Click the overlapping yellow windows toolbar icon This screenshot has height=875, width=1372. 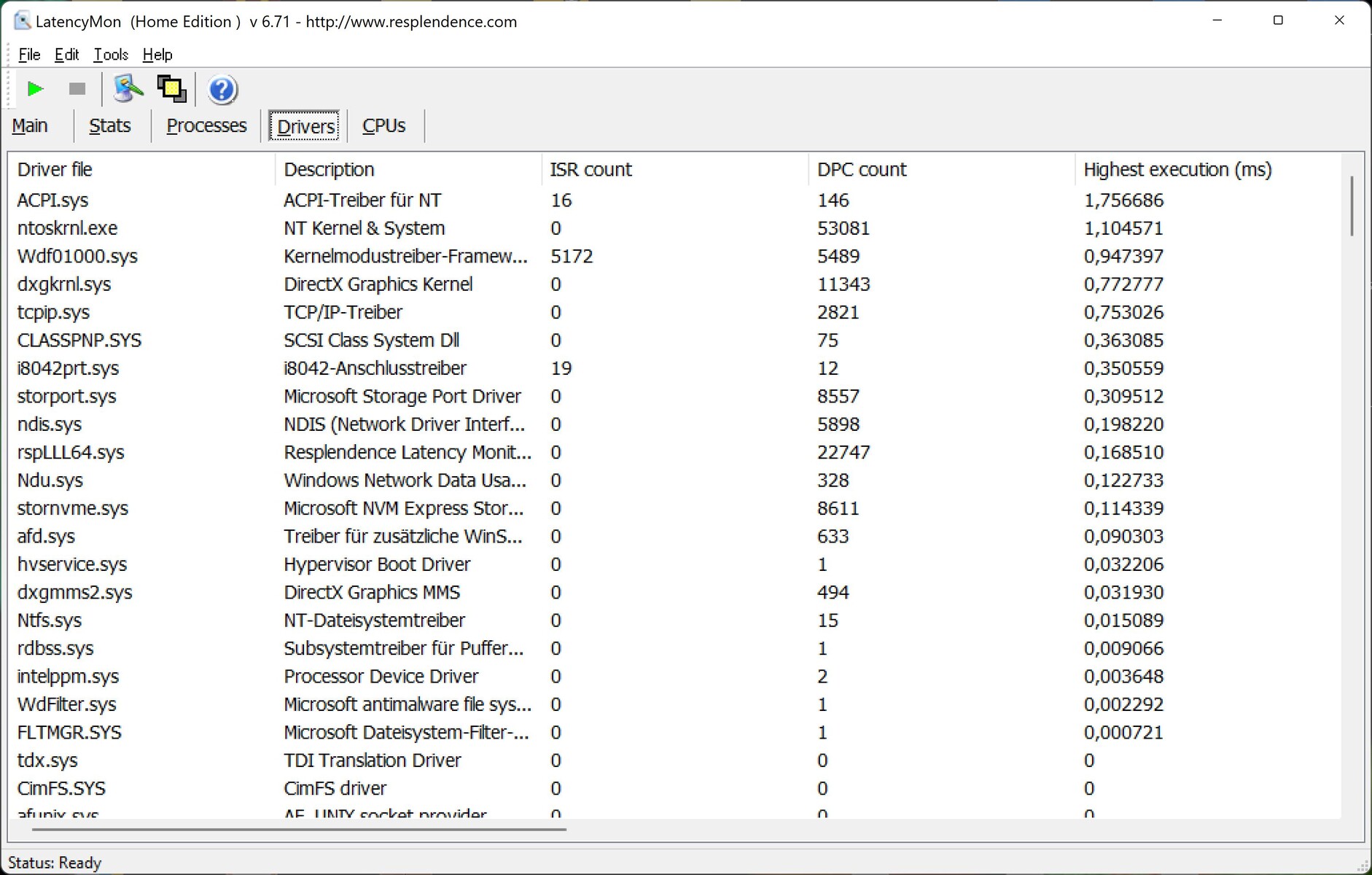(172, 89)
